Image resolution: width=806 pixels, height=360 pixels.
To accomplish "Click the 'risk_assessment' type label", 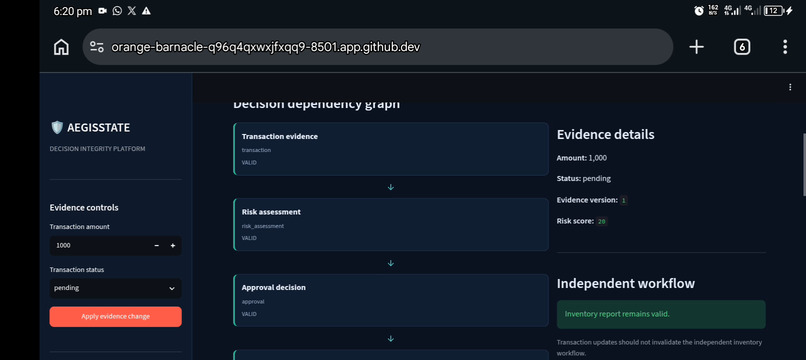I will coord(263,226).
